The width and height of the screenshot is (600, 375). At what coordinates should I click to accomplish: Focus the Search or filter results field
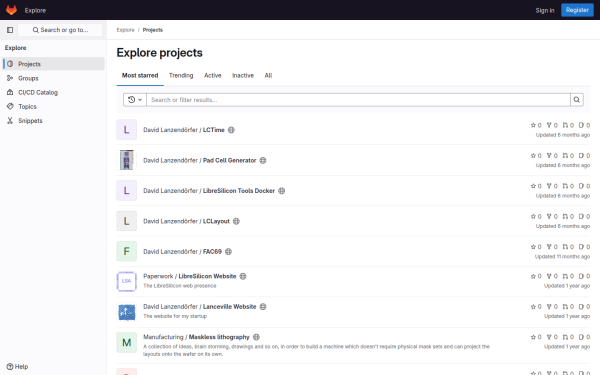[358, 100]
